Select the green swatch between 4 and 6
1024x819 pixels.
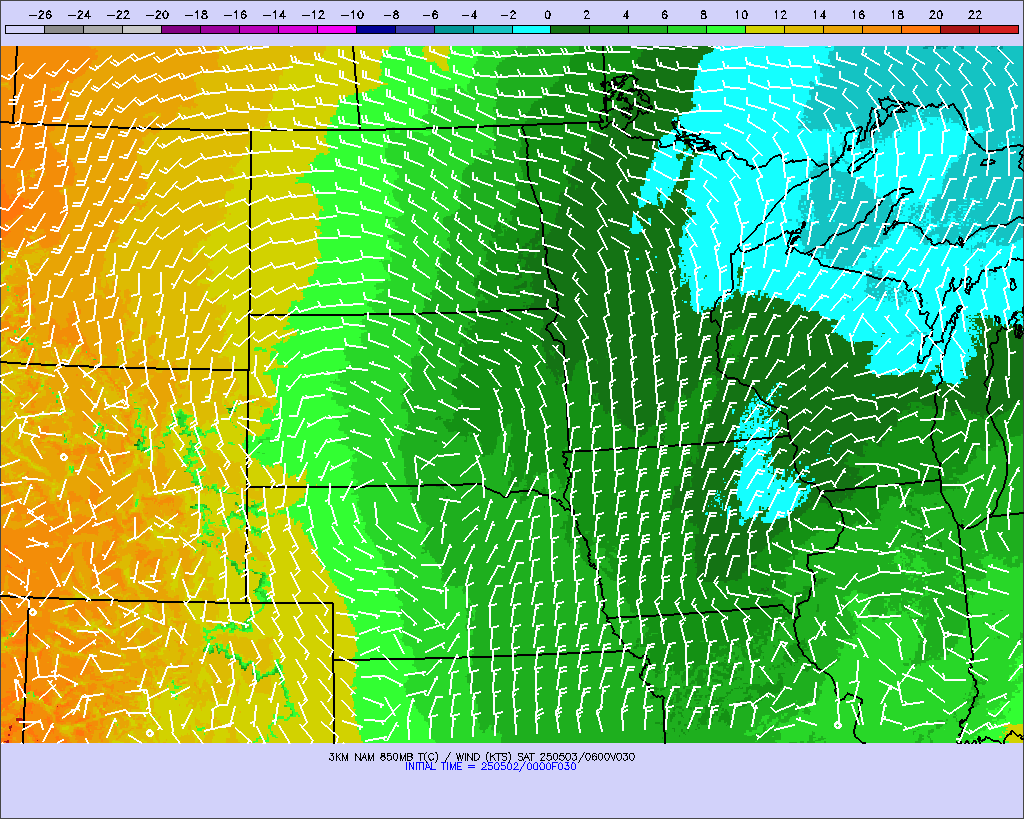coord(648,29)
